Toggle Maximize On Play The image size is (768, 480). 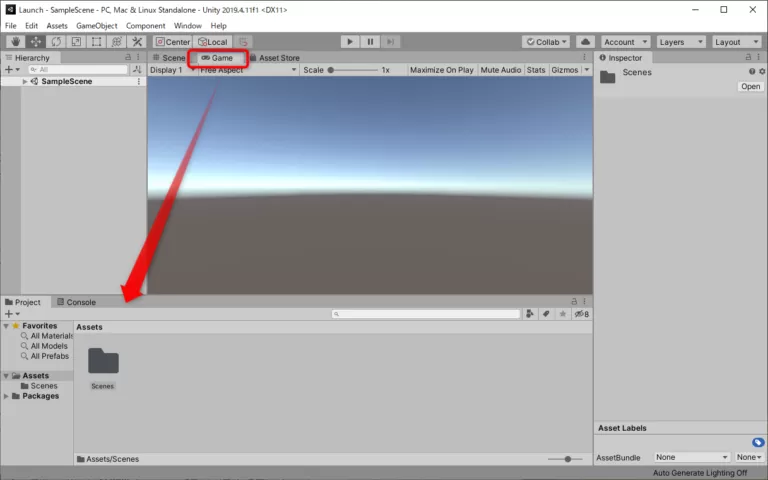[441, 71]
